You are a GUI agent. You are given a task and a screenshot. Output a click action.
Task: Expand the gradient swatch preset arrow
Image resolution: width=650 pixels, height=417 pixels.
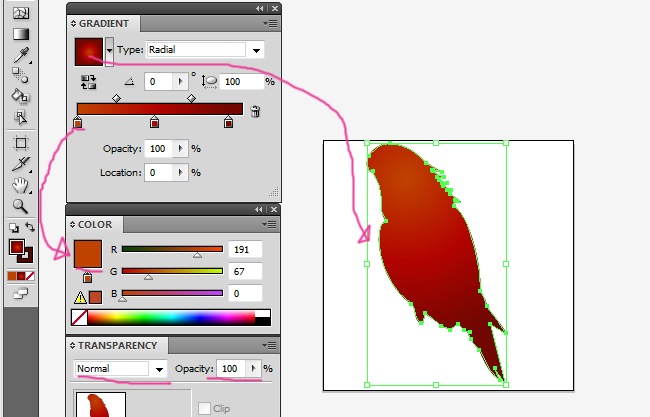point(109,50)
